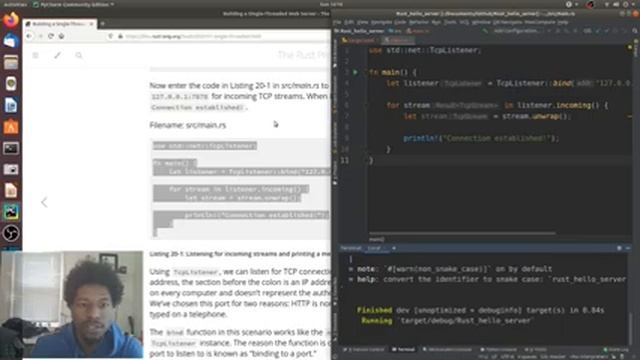This screenshot has height=360, width=640.
Task: Click the 'Running target/debug' terminal line
Action: point(447,321)
